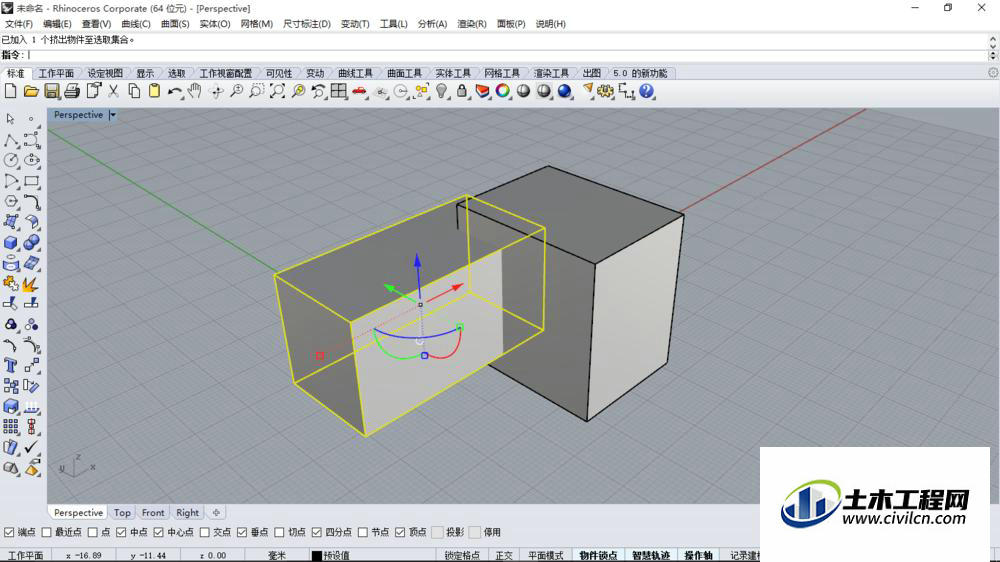The height and width of the screenshot is (562, 1000).
Task: Click the Undo arrow icon
Action: tap(174, 92)
